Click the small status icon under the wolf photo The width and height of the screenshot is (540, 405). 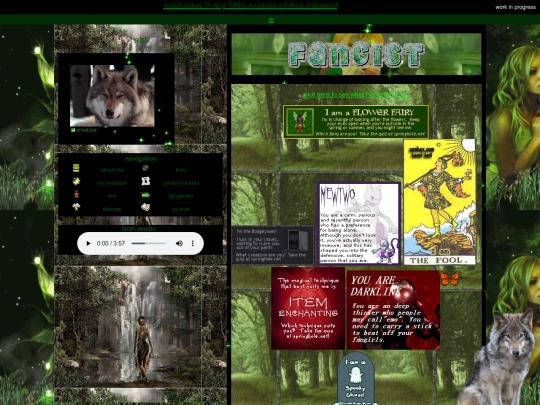point(73,130)
